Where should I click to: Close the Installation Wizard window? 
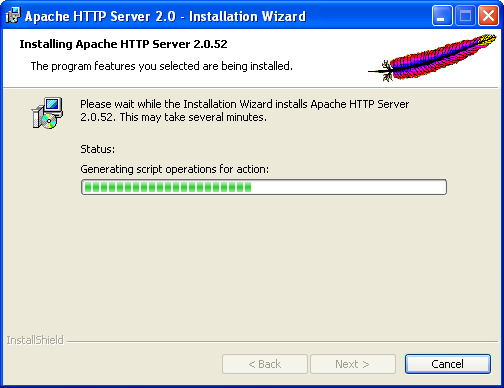point(488,16)
